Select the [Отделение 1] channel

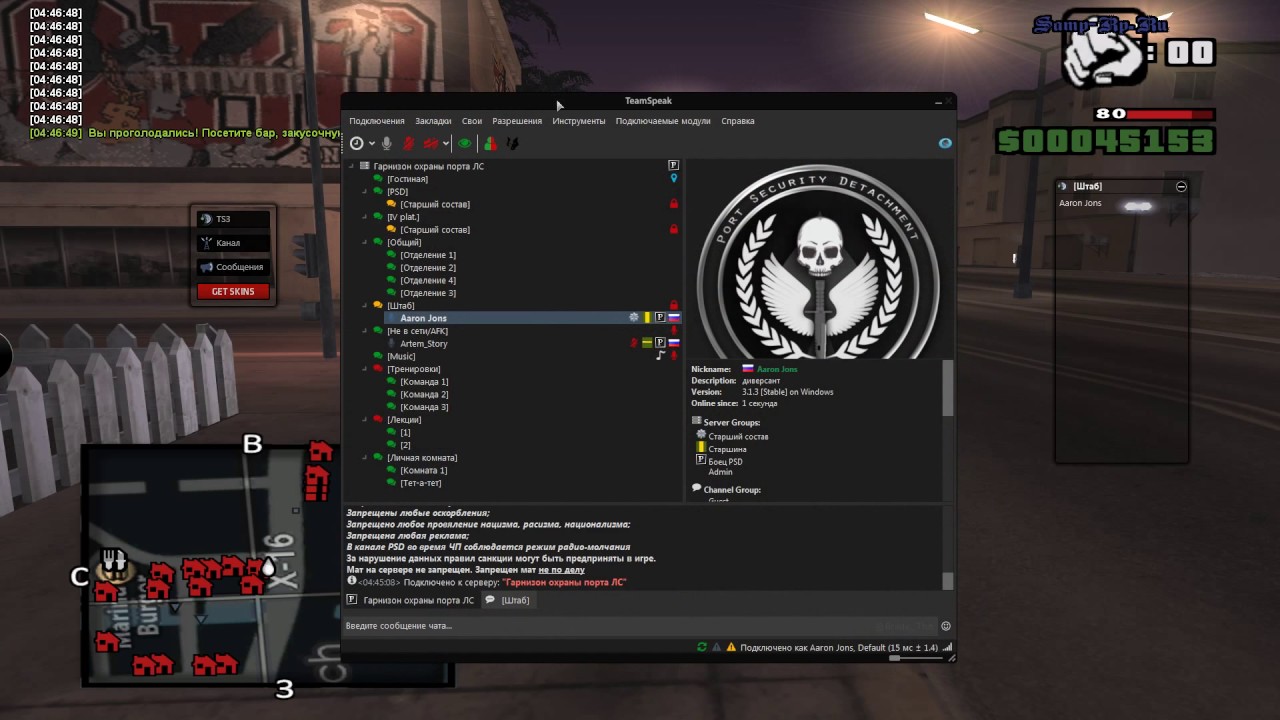[428, 255]
